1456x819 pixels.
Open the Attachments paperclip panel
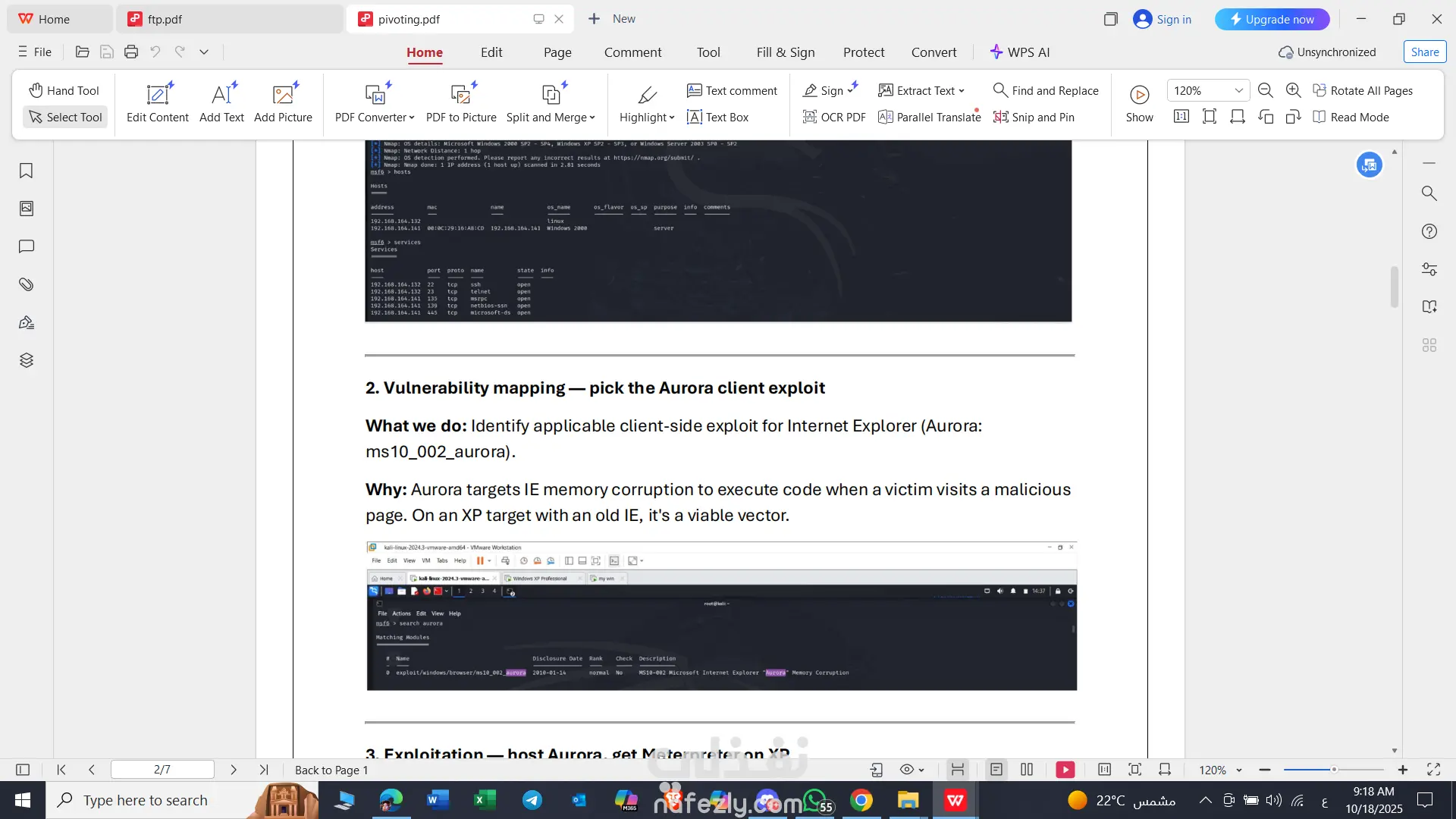(27, 284)
